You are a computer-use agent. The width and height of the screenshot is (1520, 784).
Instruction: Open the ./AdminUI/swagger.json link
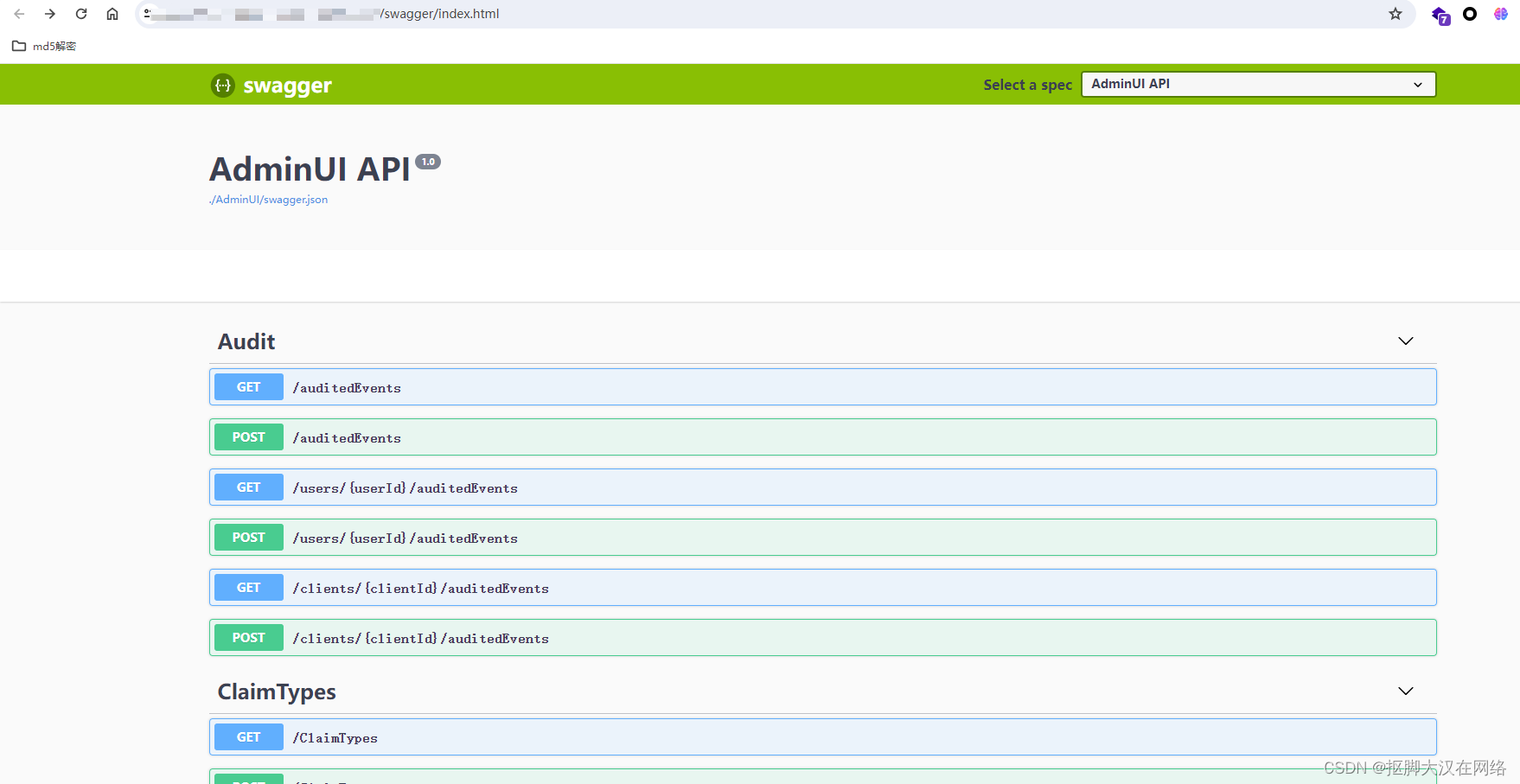click(x=269, y=200)
